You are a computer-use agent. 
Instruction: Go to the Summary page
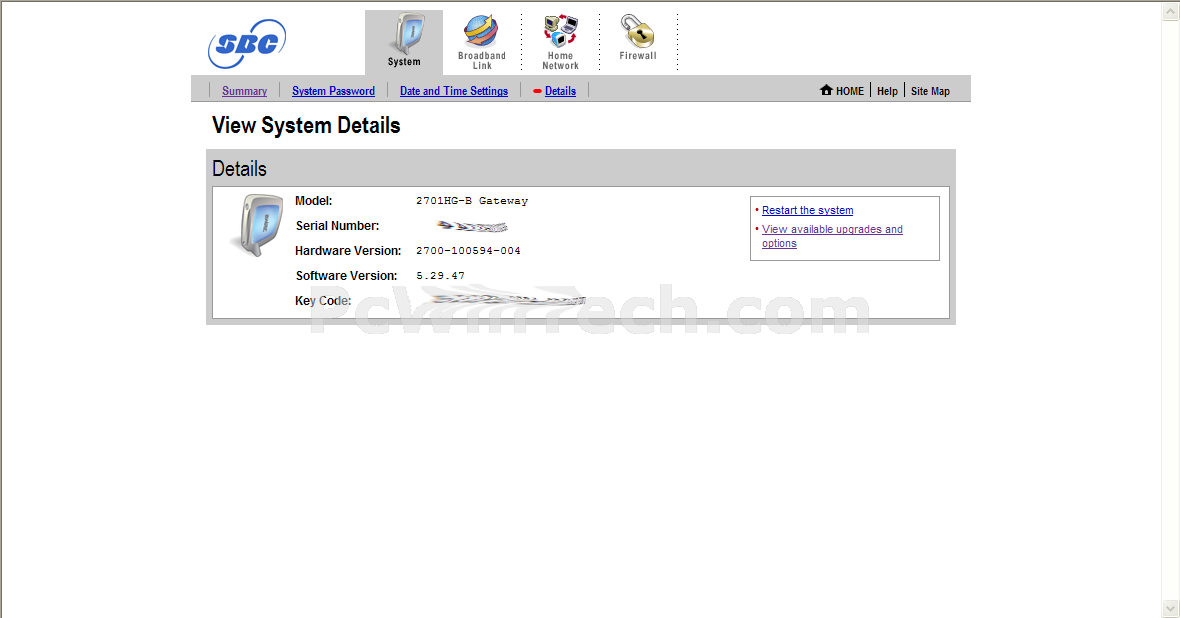[x=245, y=91]
